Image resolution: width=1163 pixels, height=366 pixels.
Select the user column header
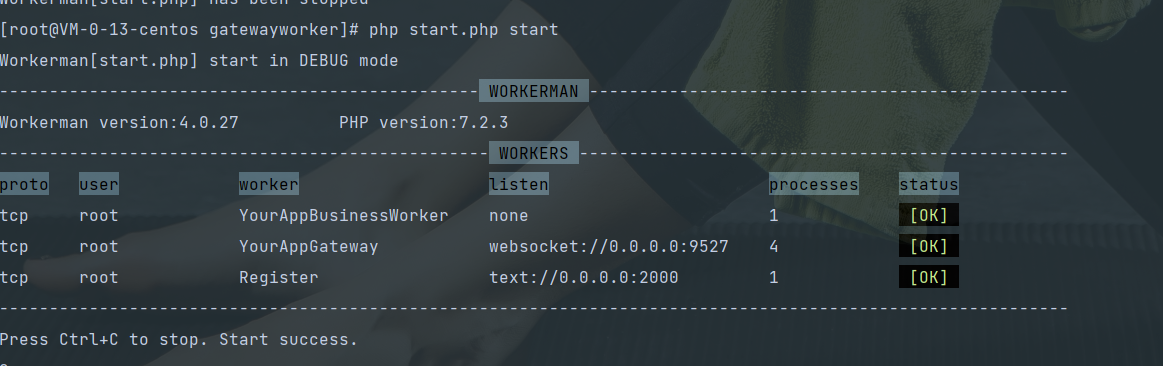click(99, 184)
